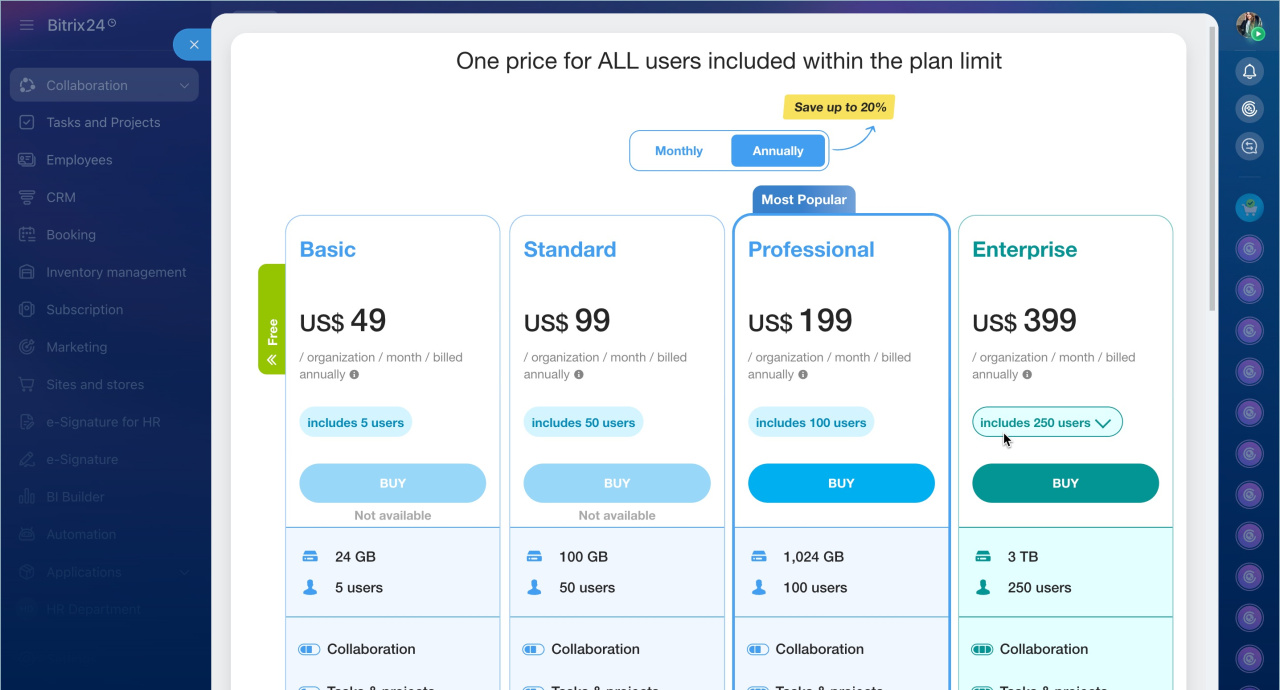Open the shopping cart icon in right rail
The width and height of the screenshot is (1280, 690).
[x=1249, y=208]
